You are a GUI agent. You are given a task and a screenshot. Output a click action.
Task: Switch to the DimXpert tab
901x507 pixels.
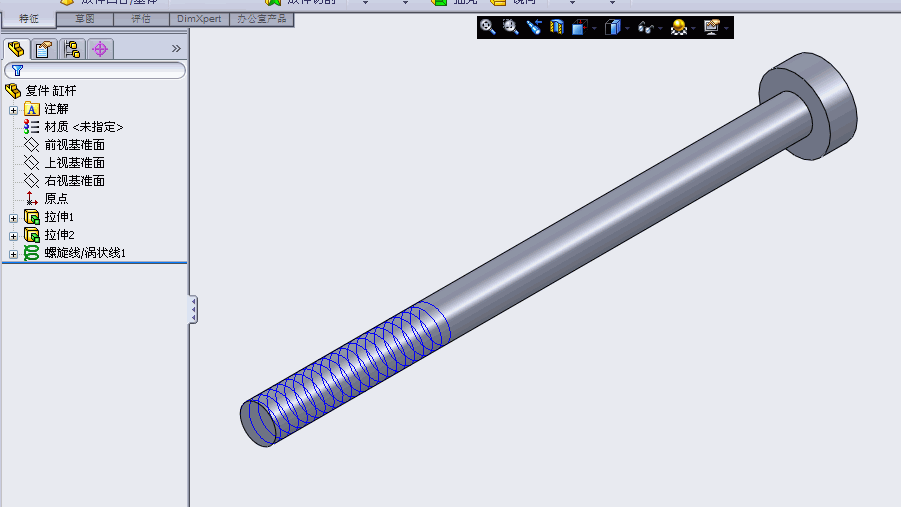pyautogui.click(x=199, y=19)
